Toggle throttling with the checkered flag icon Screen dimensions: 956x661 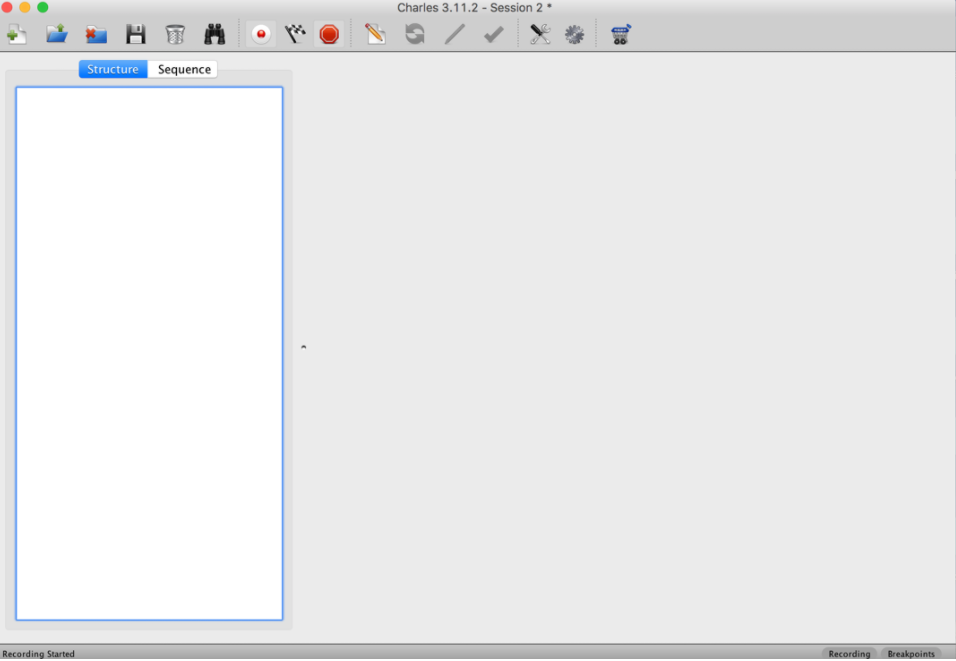click(x=295, y=35)
